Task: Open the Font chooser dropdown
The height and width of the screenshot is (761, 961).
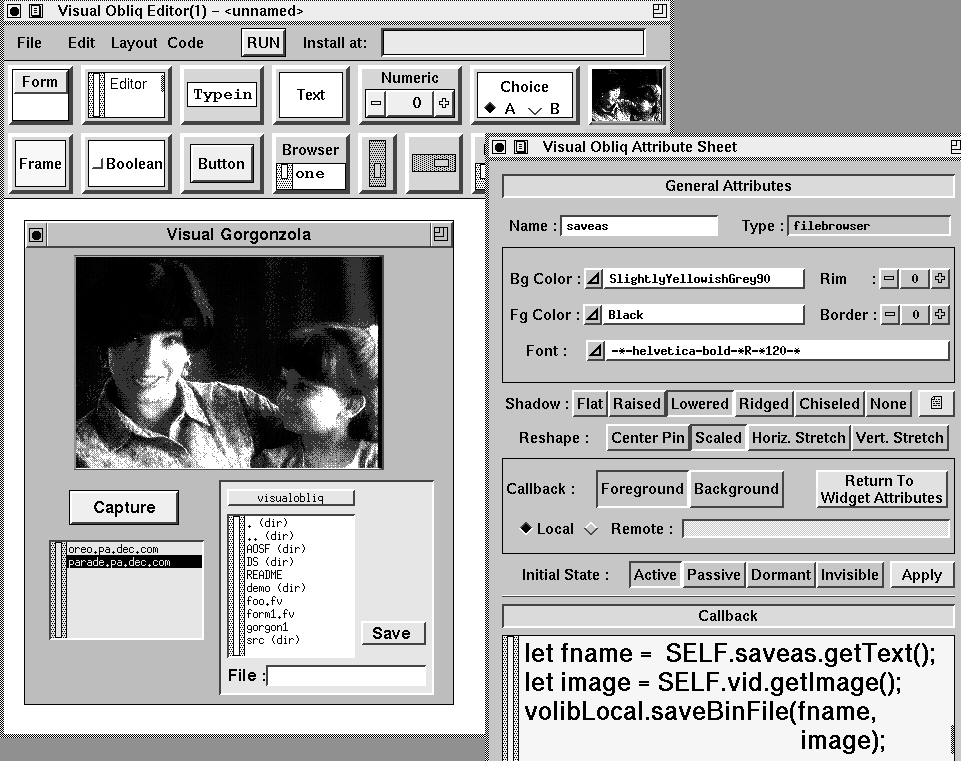Action: (x=594, y=351)
